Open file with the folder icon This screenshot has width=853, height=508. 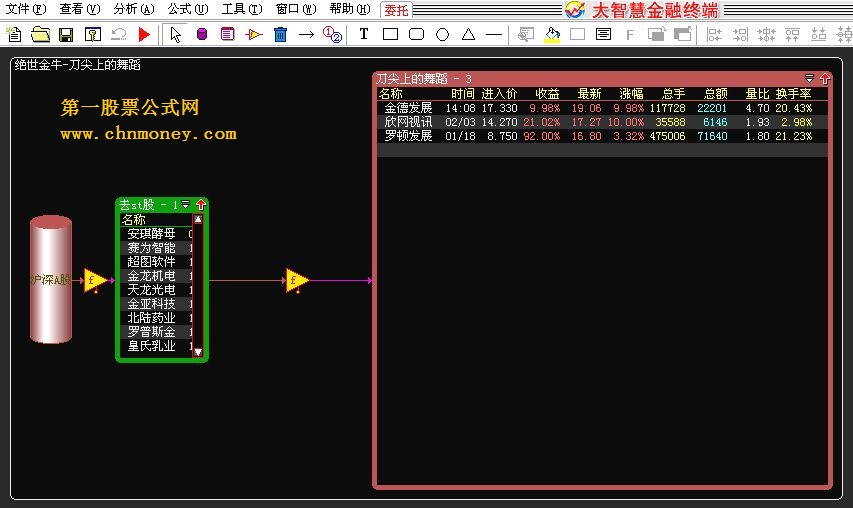40,35
